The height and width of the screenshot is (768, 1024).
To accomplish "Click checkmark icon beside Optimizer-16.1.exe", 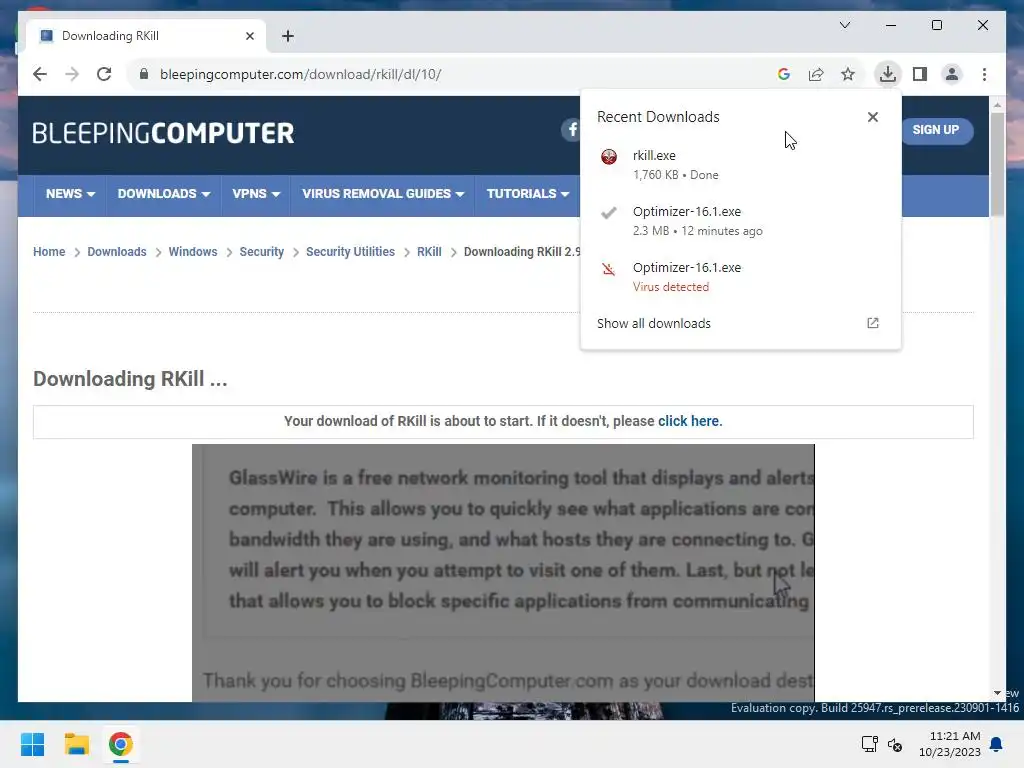I will [609, 213].
